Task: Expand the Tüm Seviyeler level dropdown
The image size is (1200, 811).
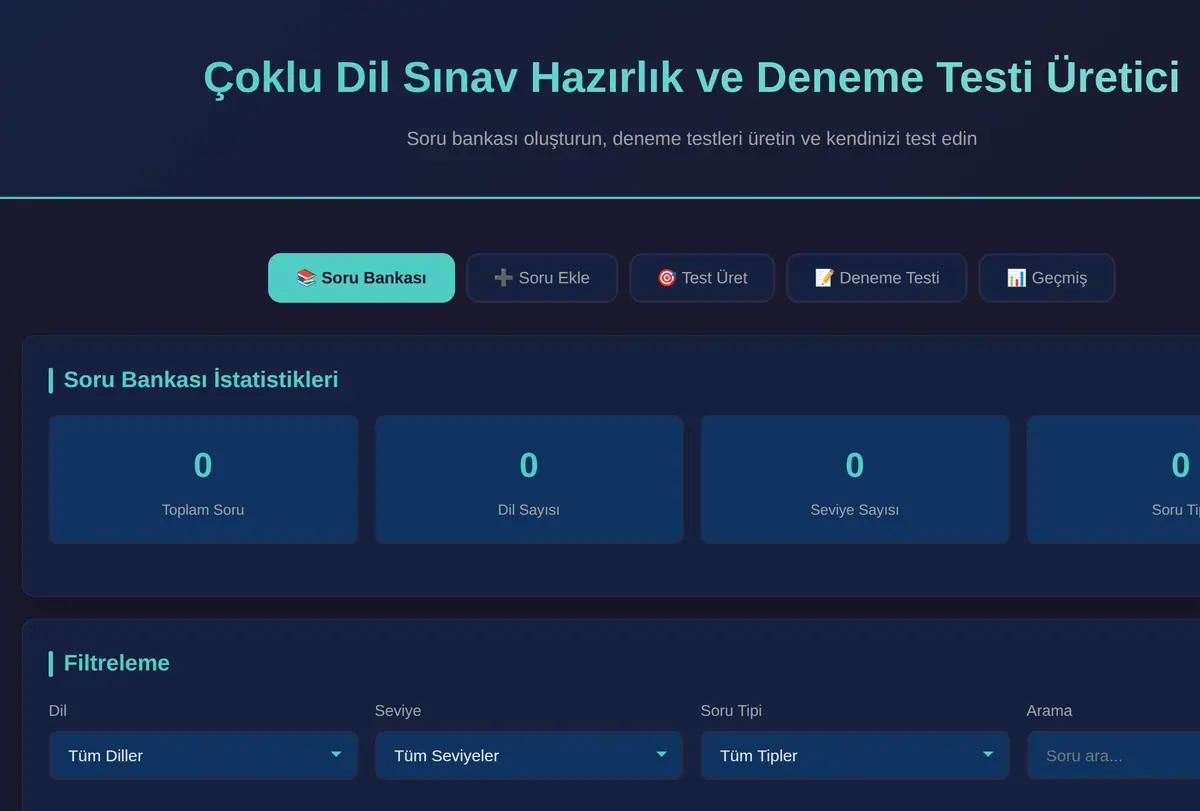Action: (529, 755)
